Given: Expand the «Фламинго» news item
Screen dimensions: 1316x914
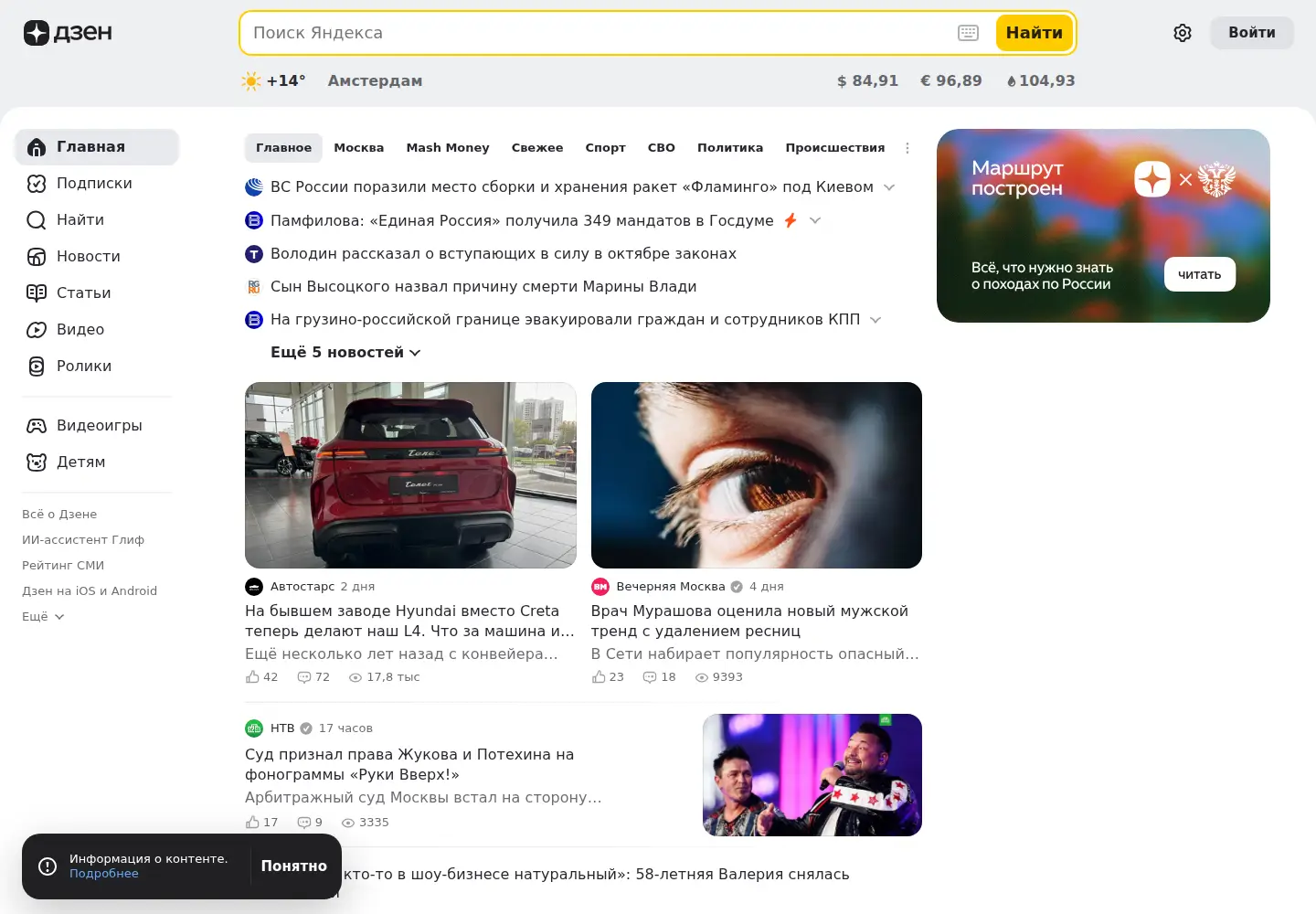Looking at the screenshot, I should coord(889,187).
